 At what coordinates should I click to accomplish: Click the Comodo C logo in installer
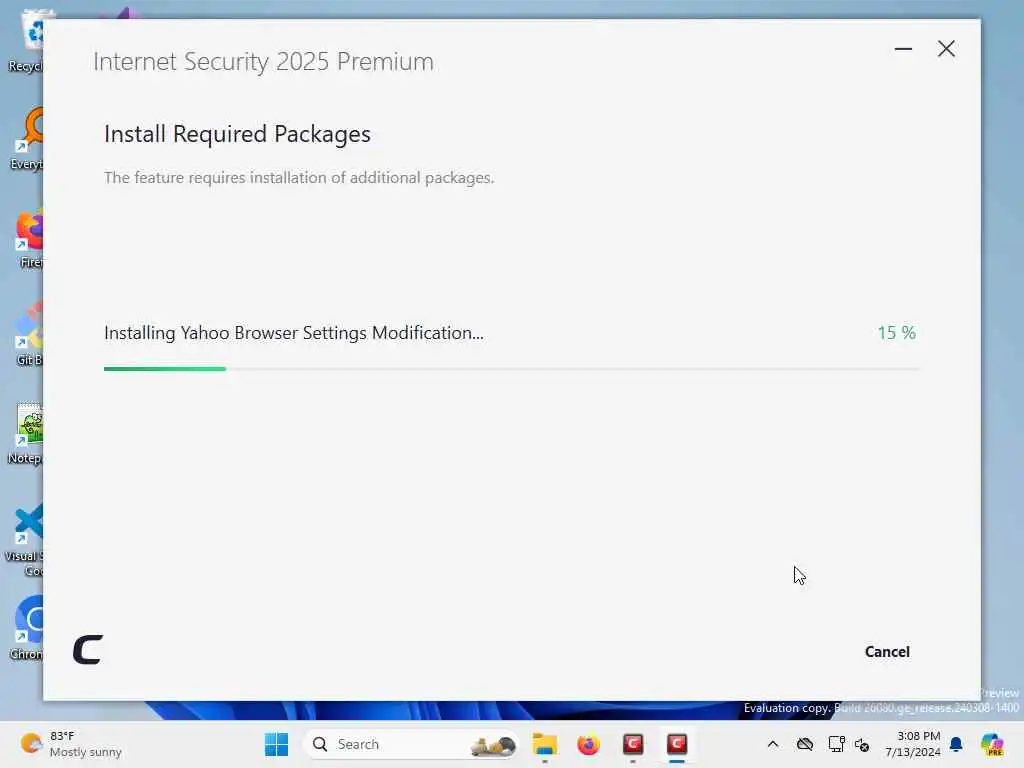click(x=88, y=649)
